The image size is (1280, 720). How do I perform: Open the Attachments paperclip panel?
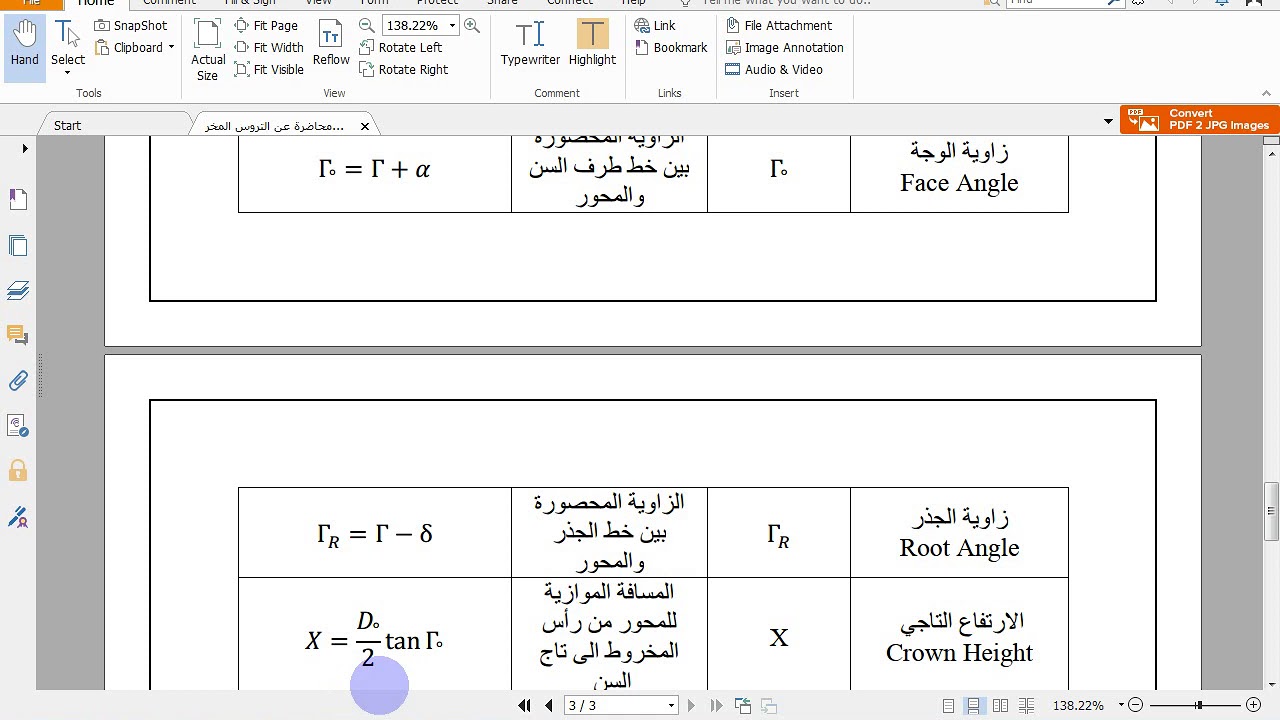(x=18, y=381)
